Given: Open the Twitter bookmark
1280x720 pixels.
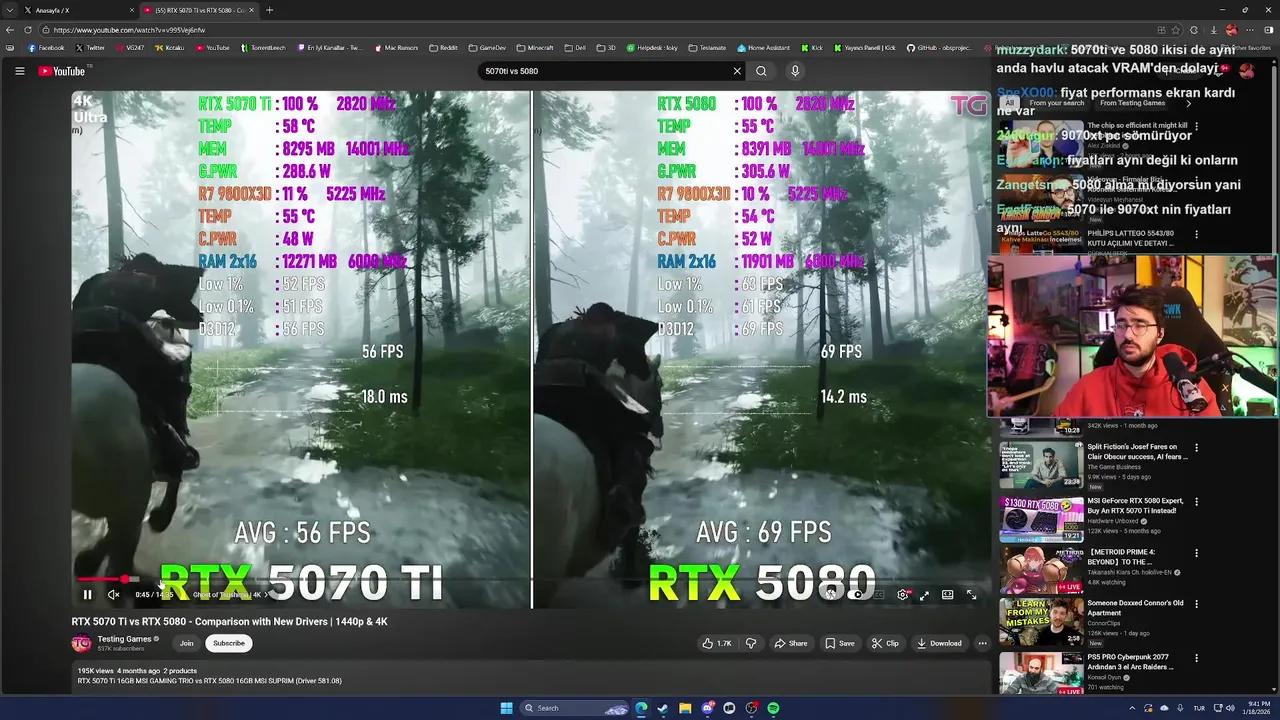Looking at the screenshot, I should click(90, 47).
